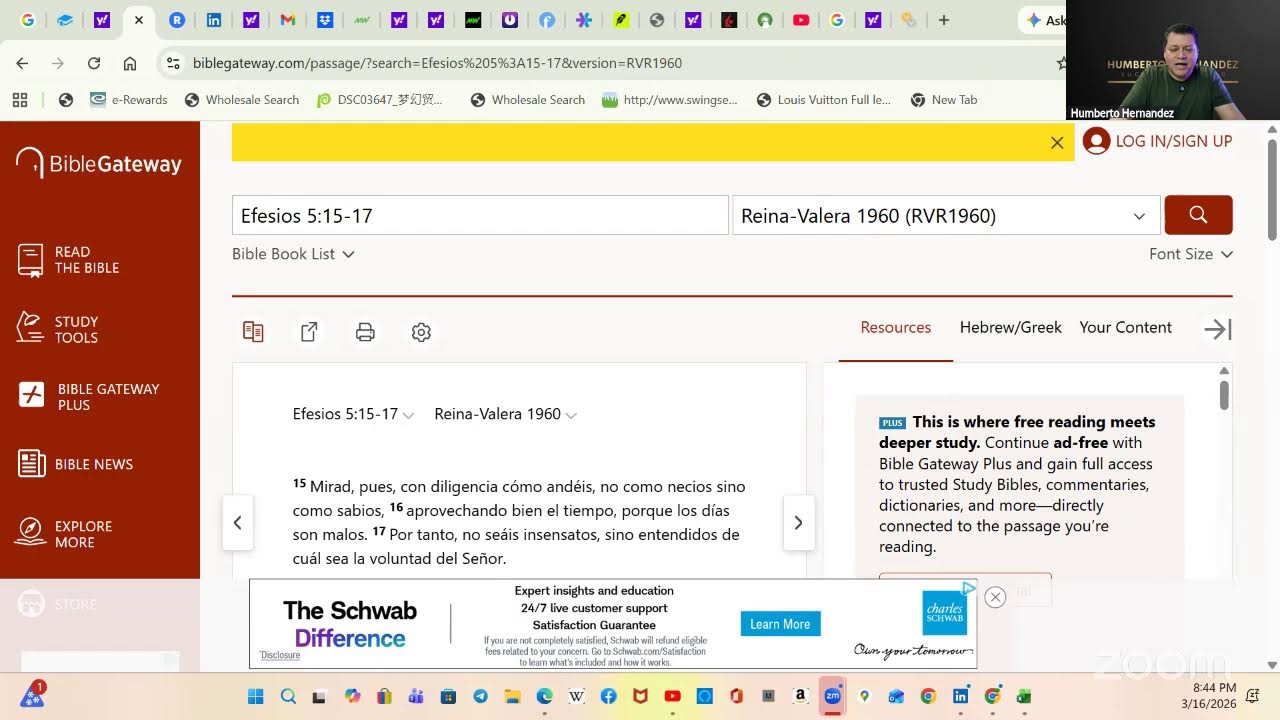Switch to the Resources tab
The image size is (1280, 720).
click(896, 327)
